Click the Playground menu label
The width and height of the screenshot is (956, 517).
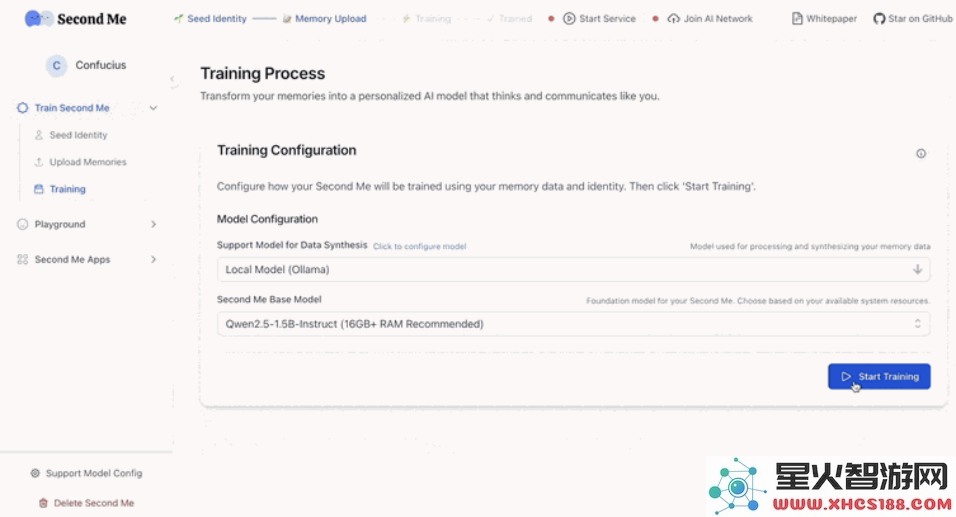coord(60,224)
